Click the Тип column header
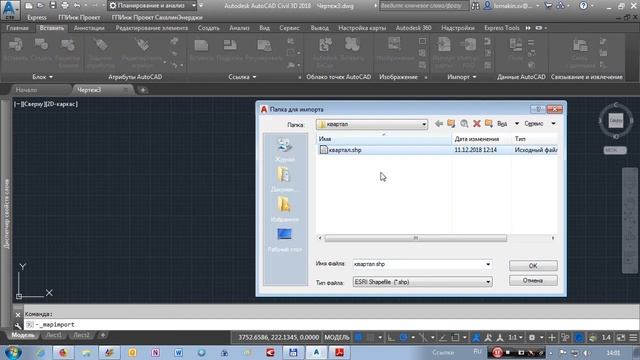Viewport: 640px width, 360px height. pyautogui.click(x=535, y=139)
